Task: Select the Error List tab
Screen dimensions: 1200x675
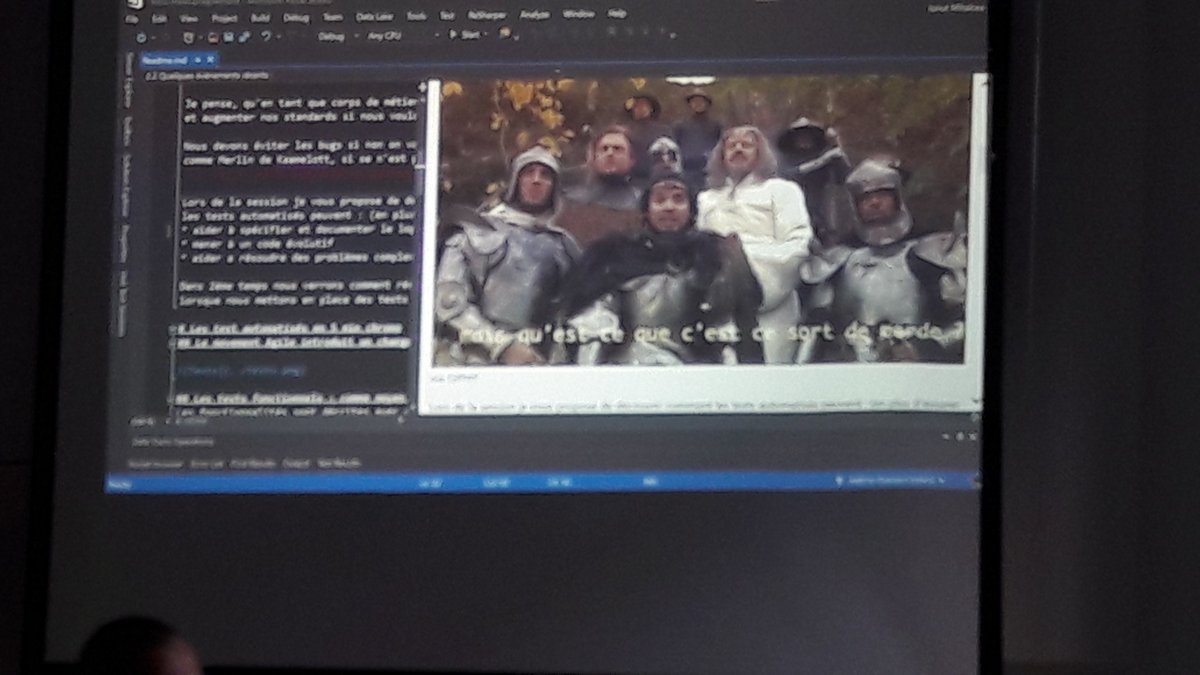Action: (207, 464)
